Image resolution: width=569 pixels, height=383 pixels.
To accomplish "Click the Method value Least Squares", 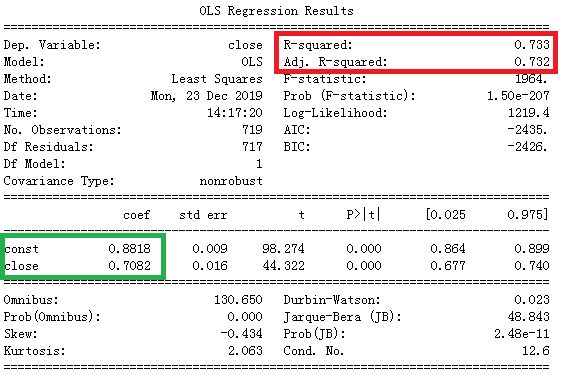I will coord(217,79).
